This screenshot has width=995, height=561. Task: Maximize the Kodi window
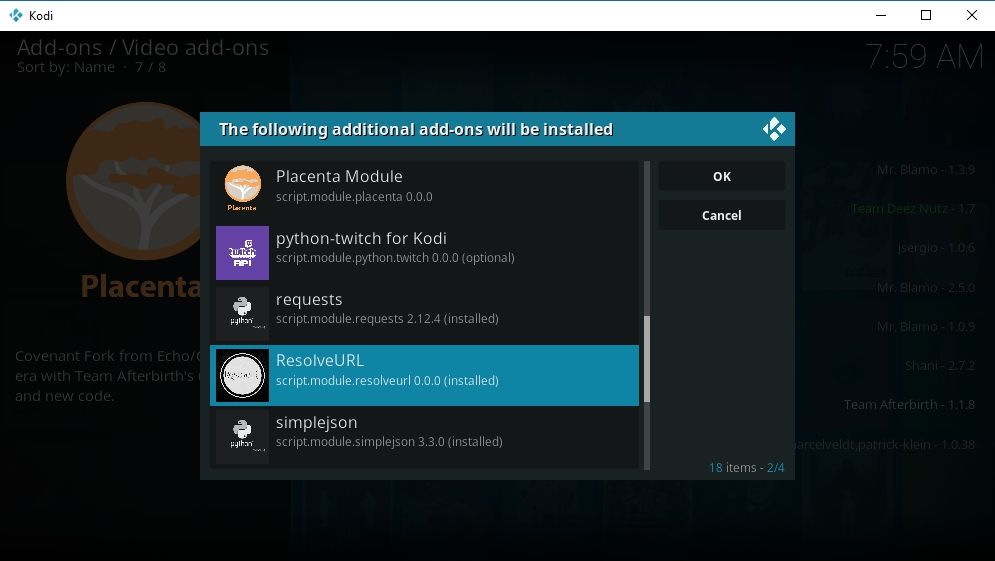926,15
